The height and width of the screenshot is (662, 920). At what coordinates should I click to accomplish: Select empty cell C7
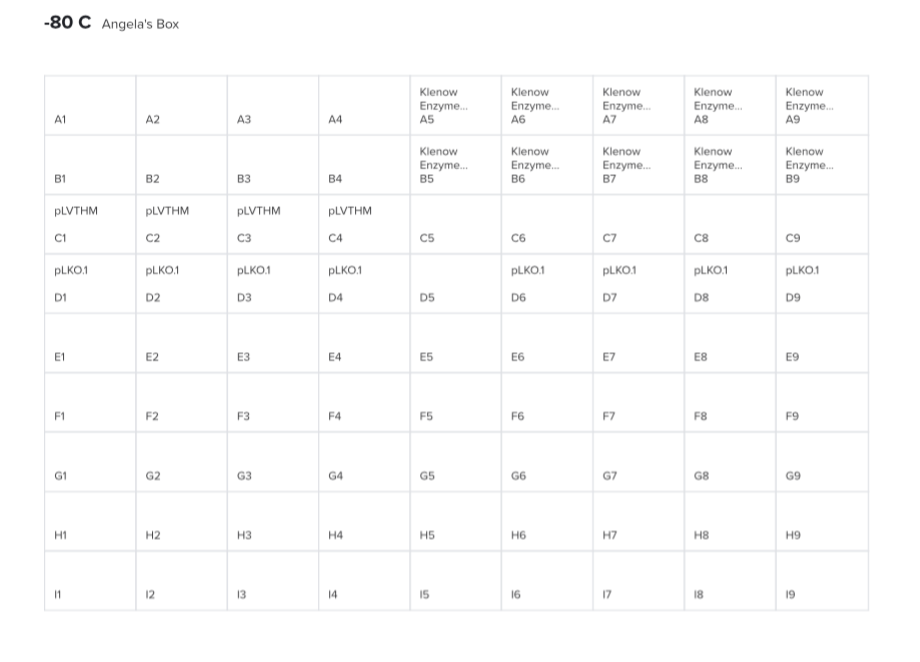tap(638, 224)
